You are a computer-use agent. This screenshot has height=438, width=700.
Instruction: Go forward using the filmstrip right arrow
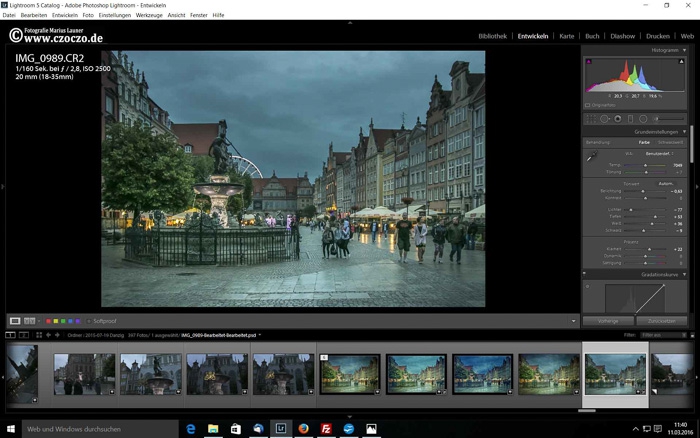(x=58, y=335)
